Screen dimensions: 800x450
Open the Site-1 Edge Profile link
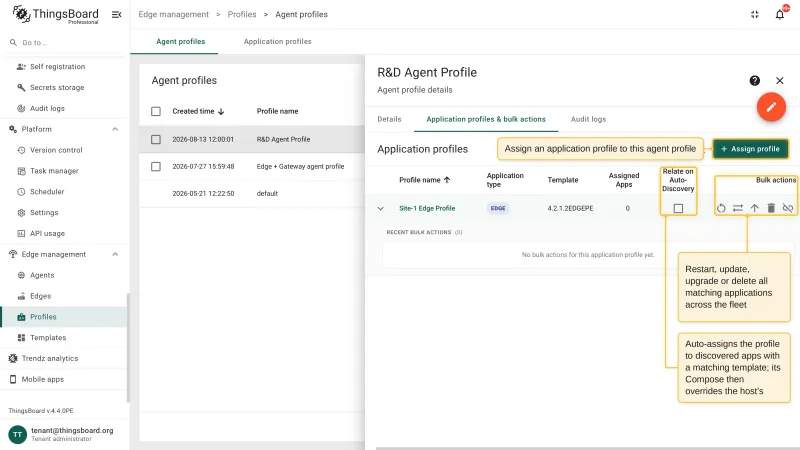coord(427,208)
